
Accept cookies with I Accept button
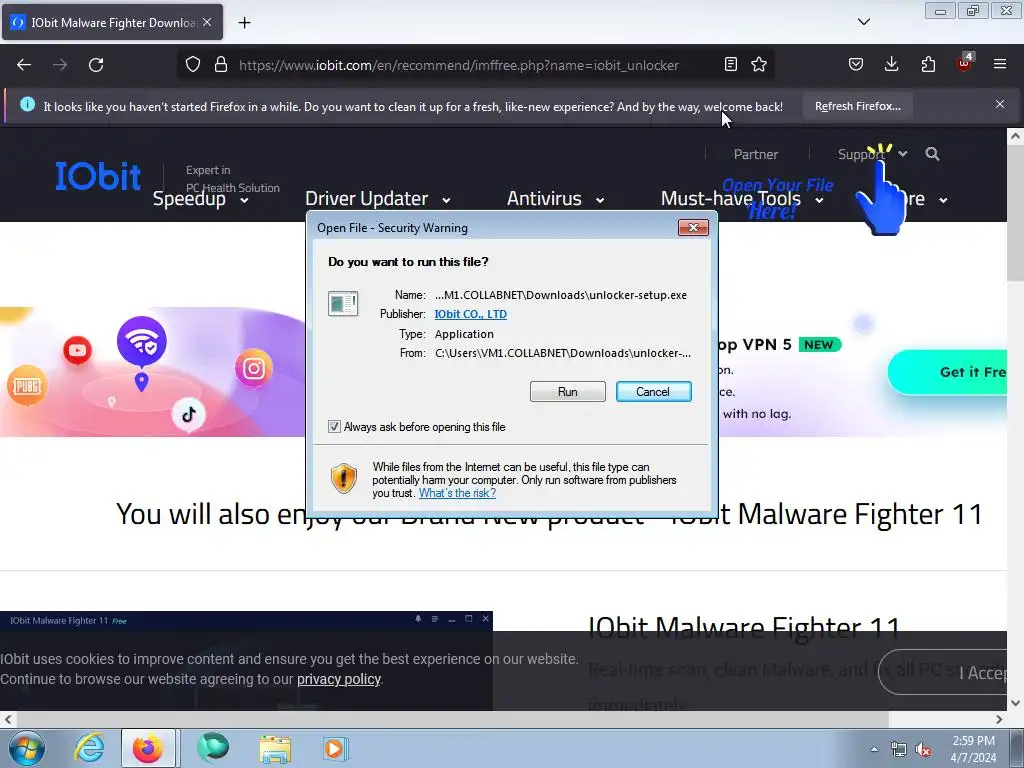pos(944,672)
